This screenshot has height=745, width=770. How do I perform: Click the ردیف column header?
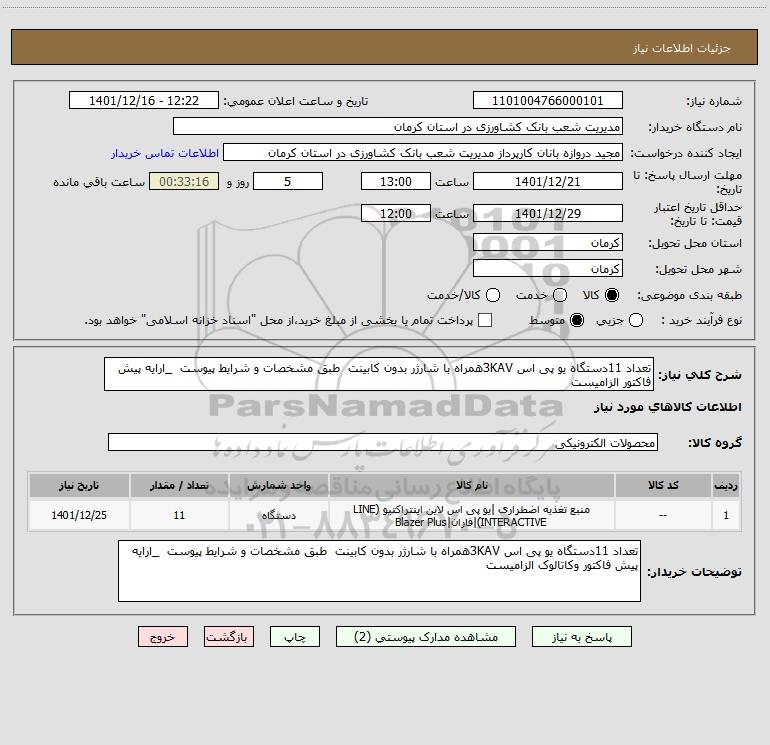pos(726,485)
